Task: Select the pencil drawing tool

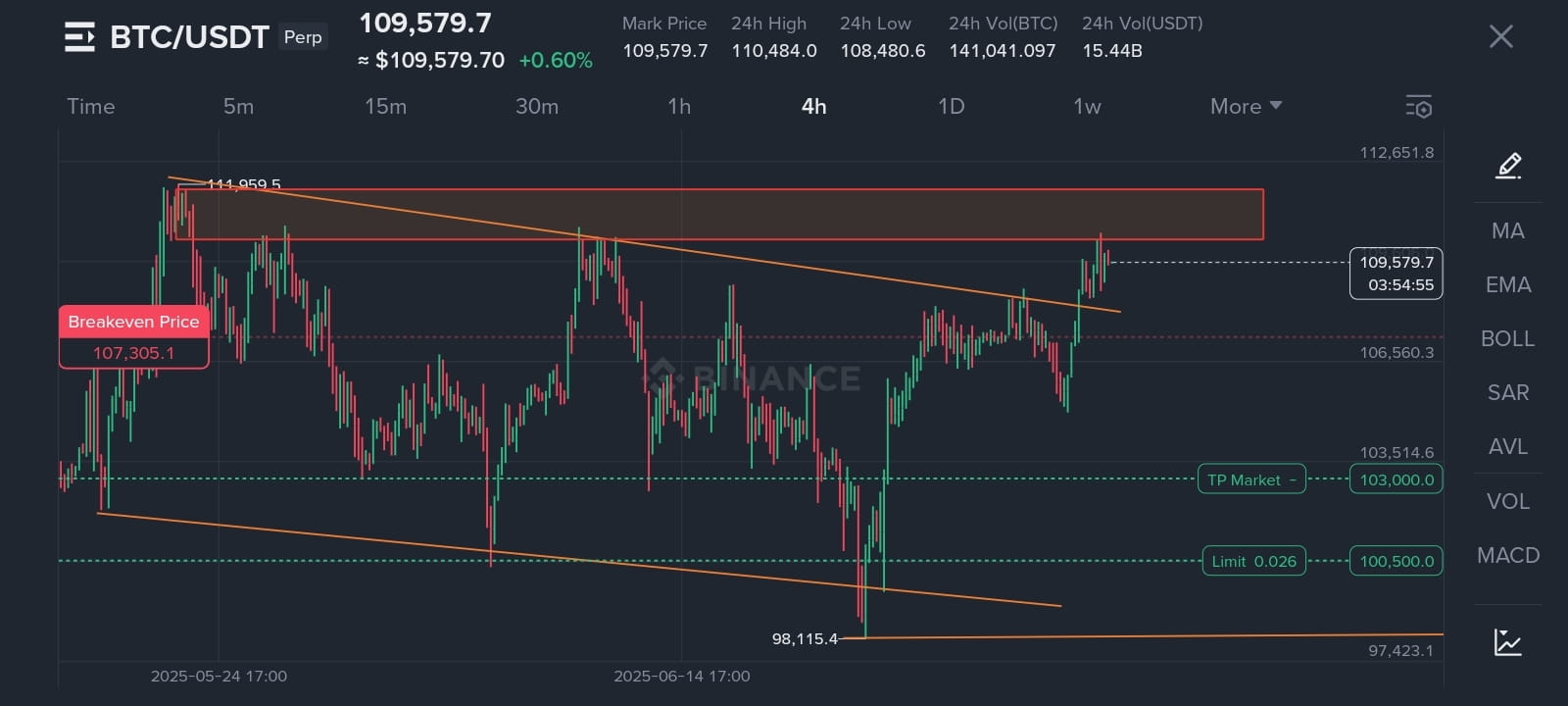Action: pos(1508,166)
